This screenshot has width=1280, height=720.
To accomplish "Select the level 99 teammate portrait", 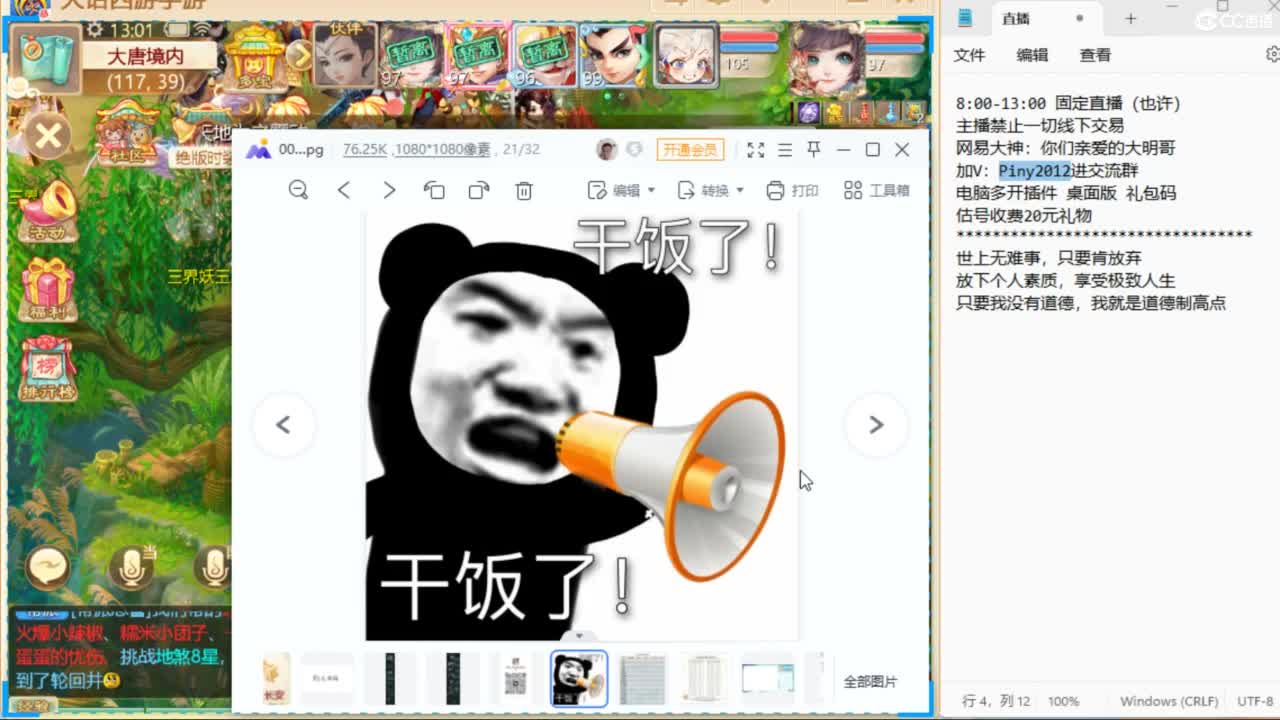I will (614, 55).
